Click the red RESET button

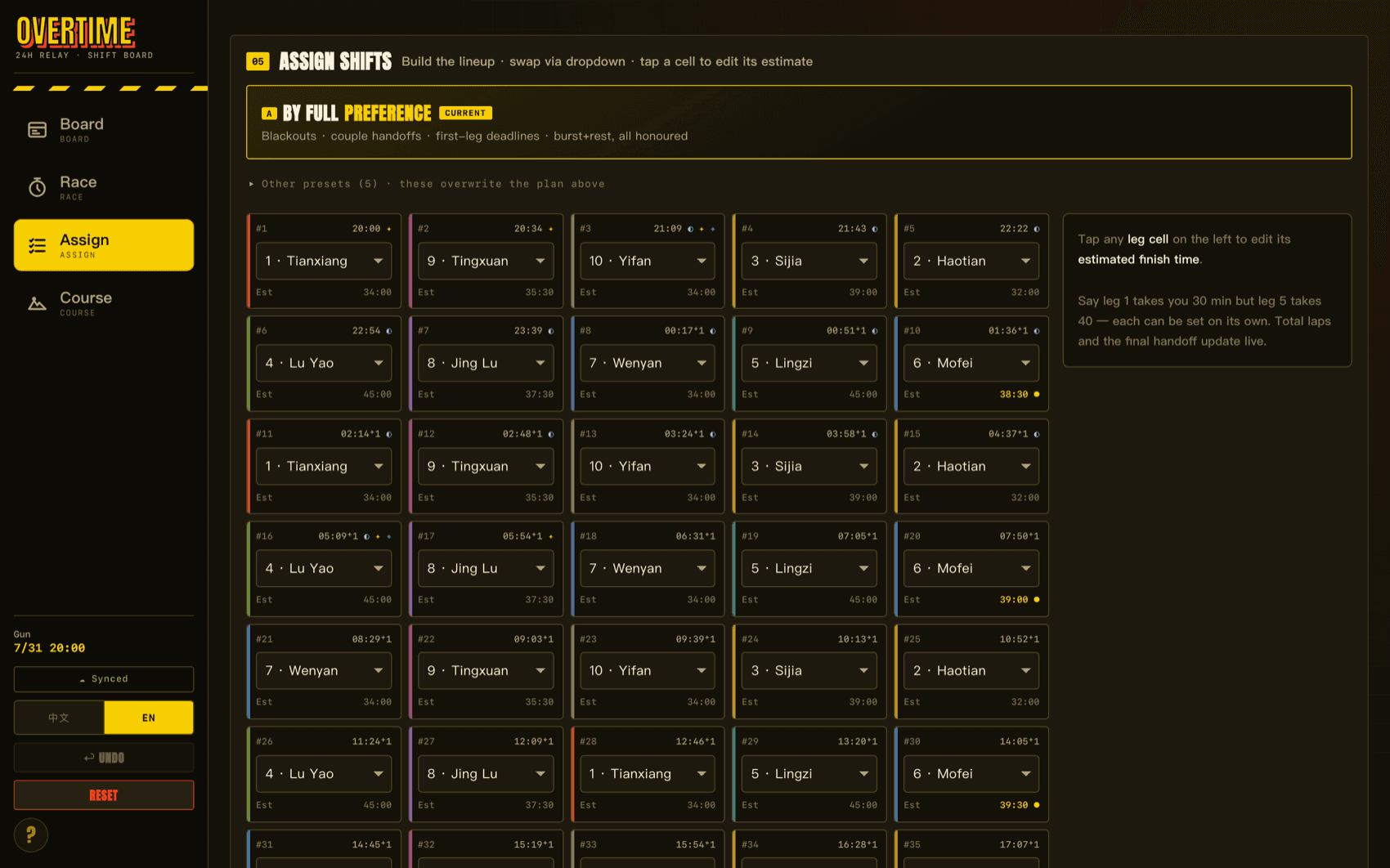tap(104, 795)
